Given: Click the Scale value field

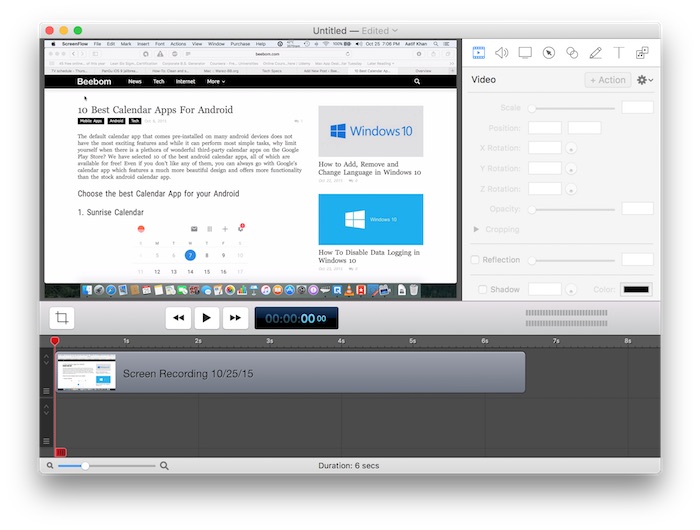Looking at the screenshot, I should (638, 108).
